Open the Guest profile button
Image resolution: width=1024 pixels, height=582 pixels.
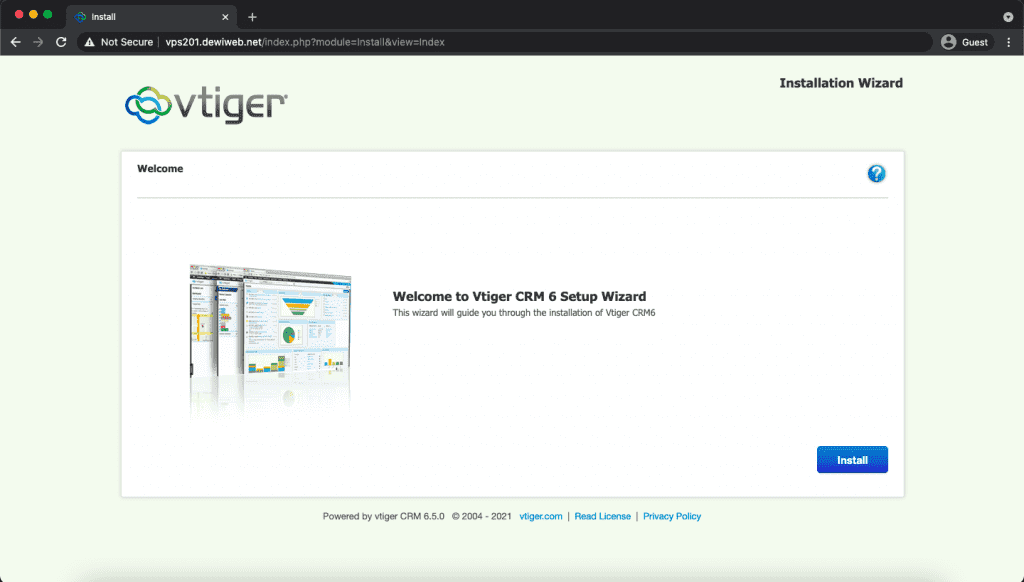965,42
